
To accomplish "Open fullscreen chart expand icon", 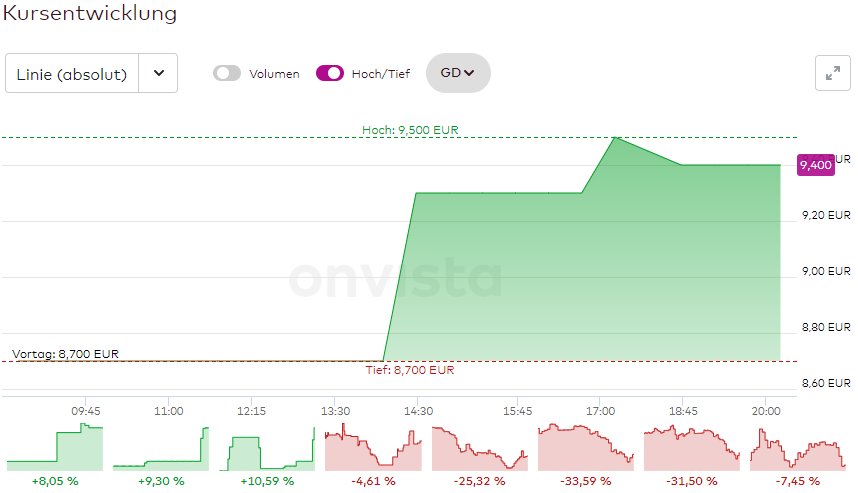I will click(832, 73).
